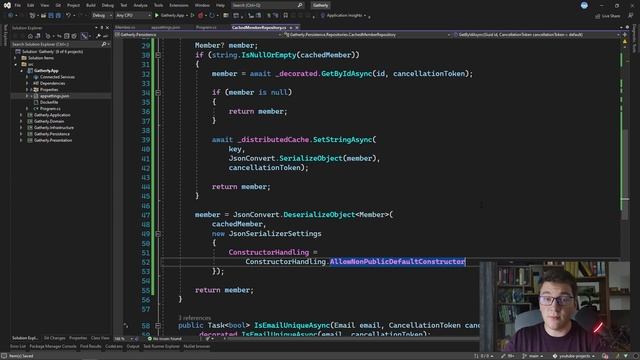The width and height of the screenshot is (640, 360).
Task: Click the screwdriver quick action icon near line 58
Action: click(126, 325)
